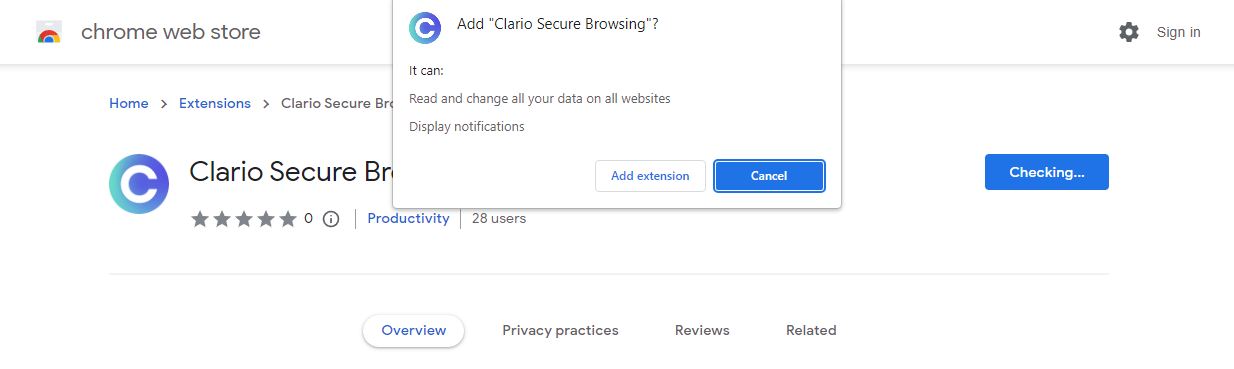This screenshot has height=369, width=1234.
Task: Click the Clario icon in the dialog
Action: pyautogui.click(x=426, y=28)
